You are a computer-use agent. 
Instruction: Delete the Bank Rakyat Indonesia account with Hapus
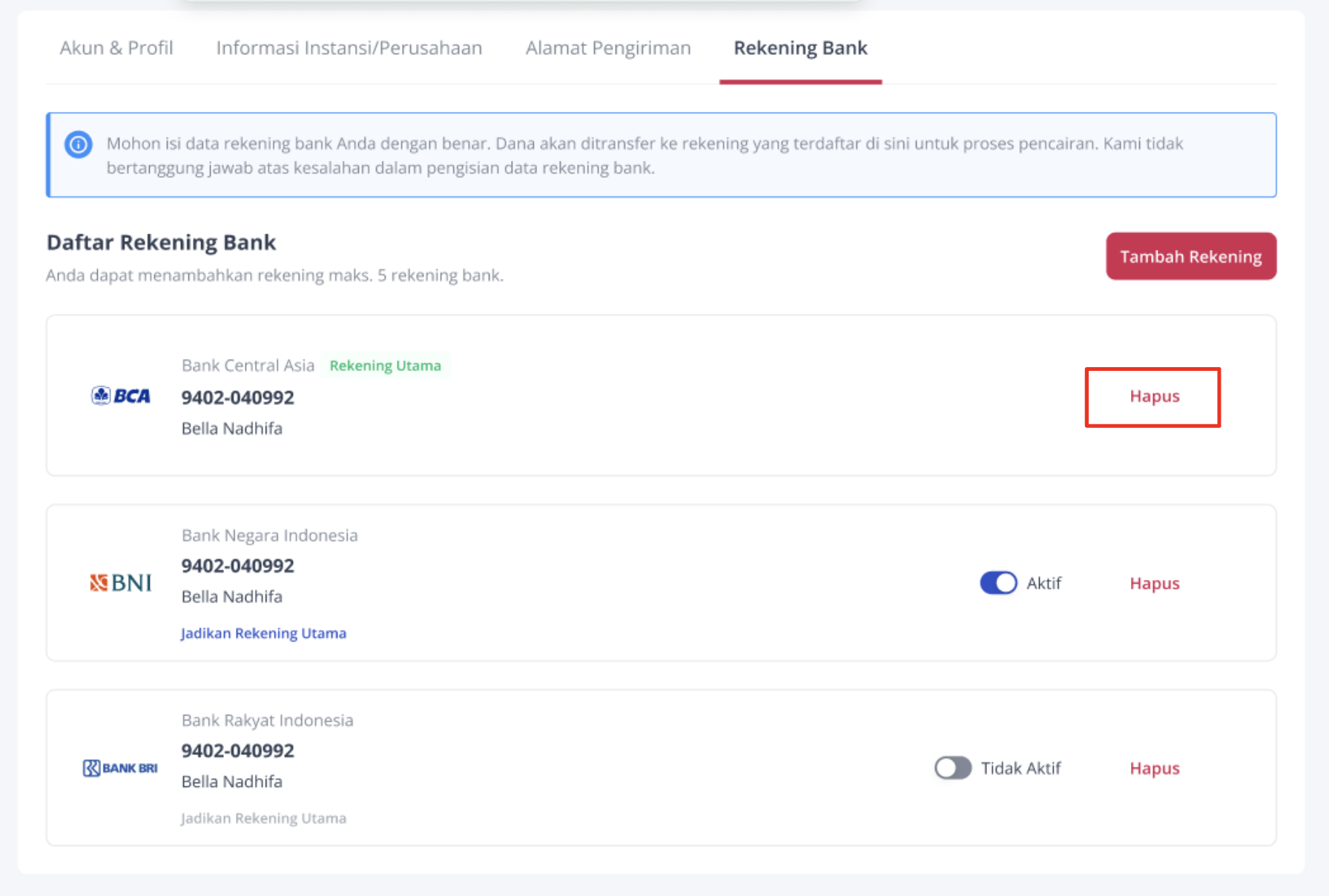(x=1154, y=768)
